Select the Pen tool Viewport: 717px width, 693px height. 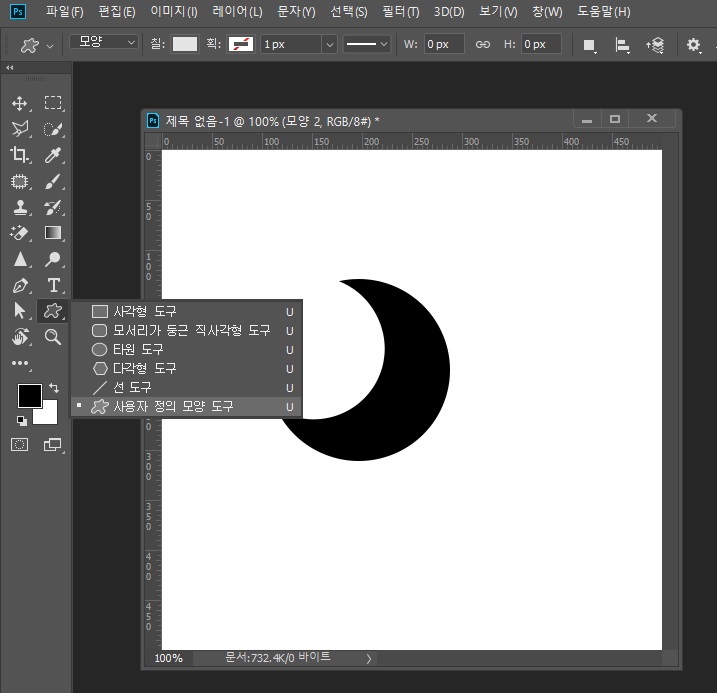click(19, 285)
